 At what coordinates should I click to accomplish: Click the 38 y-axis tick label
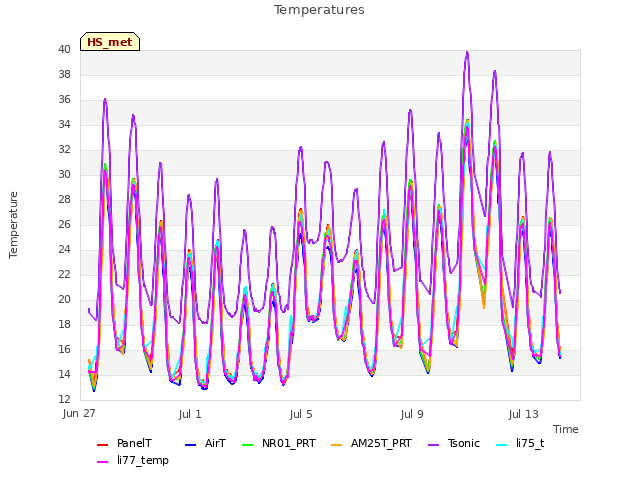64,74
